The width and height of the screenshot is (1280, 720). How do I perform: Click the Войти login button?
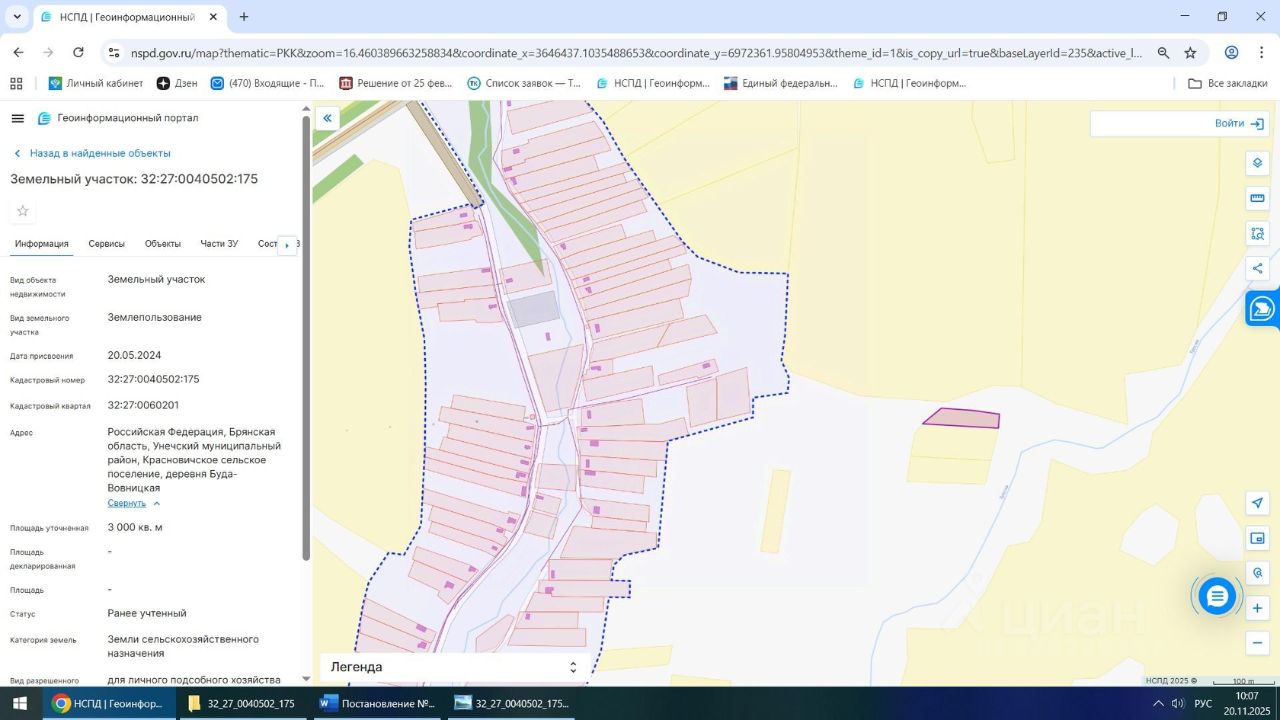pyautogui.click(x=1239, y=123)
